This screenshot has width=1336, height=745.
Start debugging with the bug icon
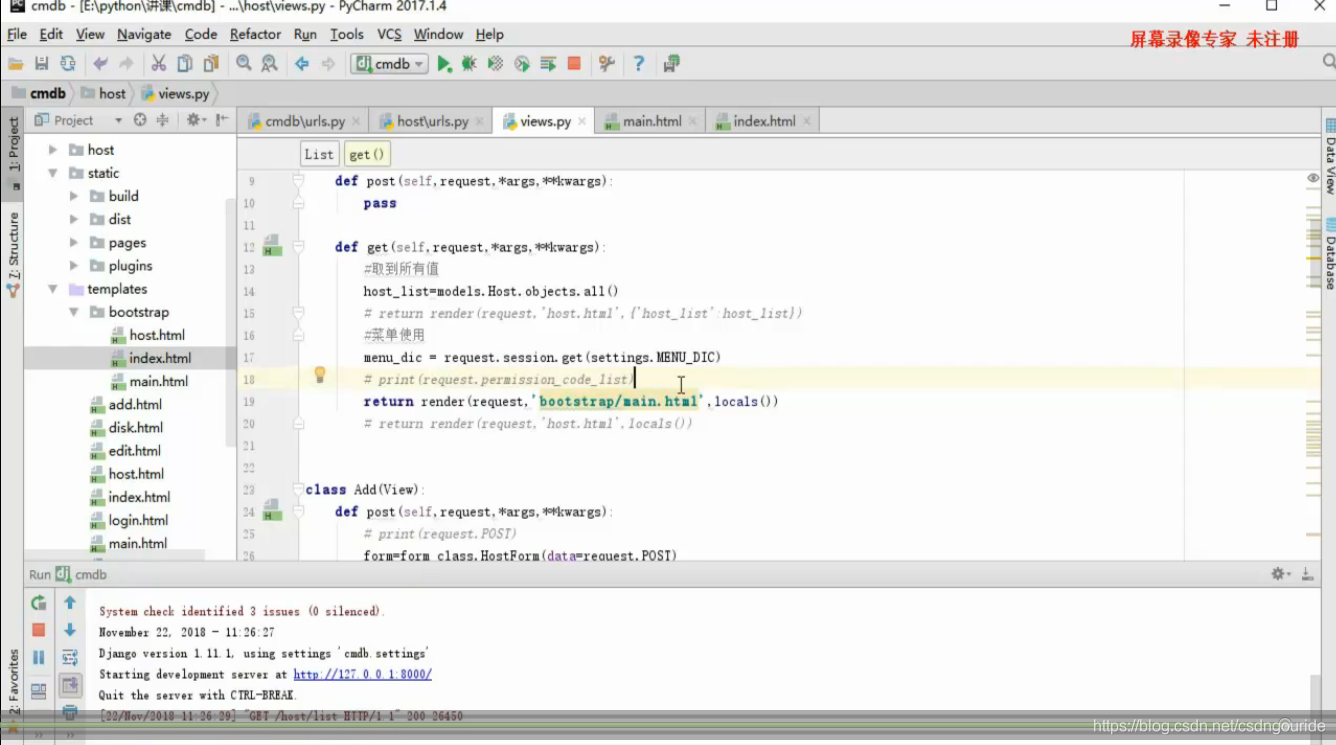(469, 64)
